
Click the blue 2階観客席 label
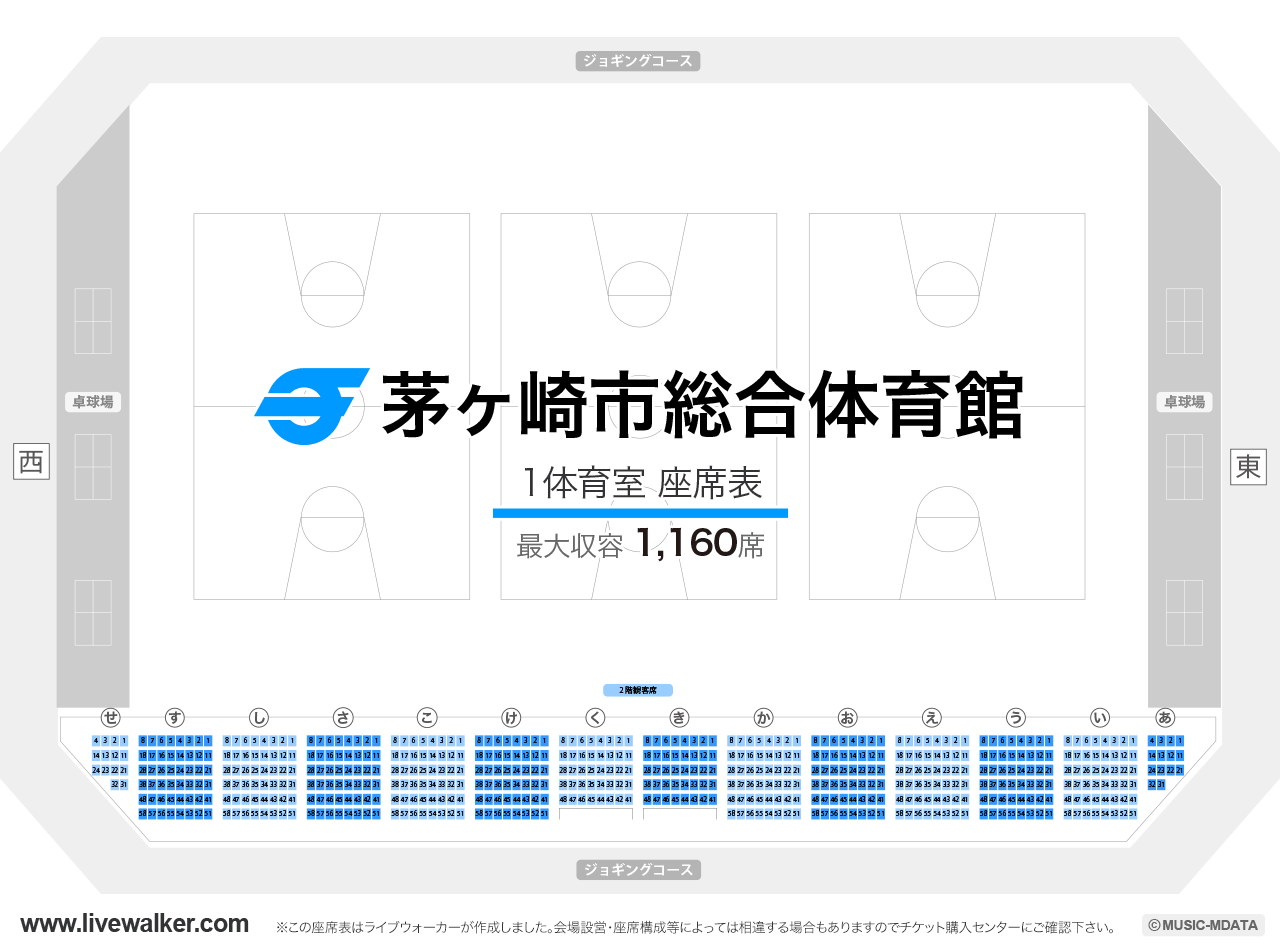(638, 690)
